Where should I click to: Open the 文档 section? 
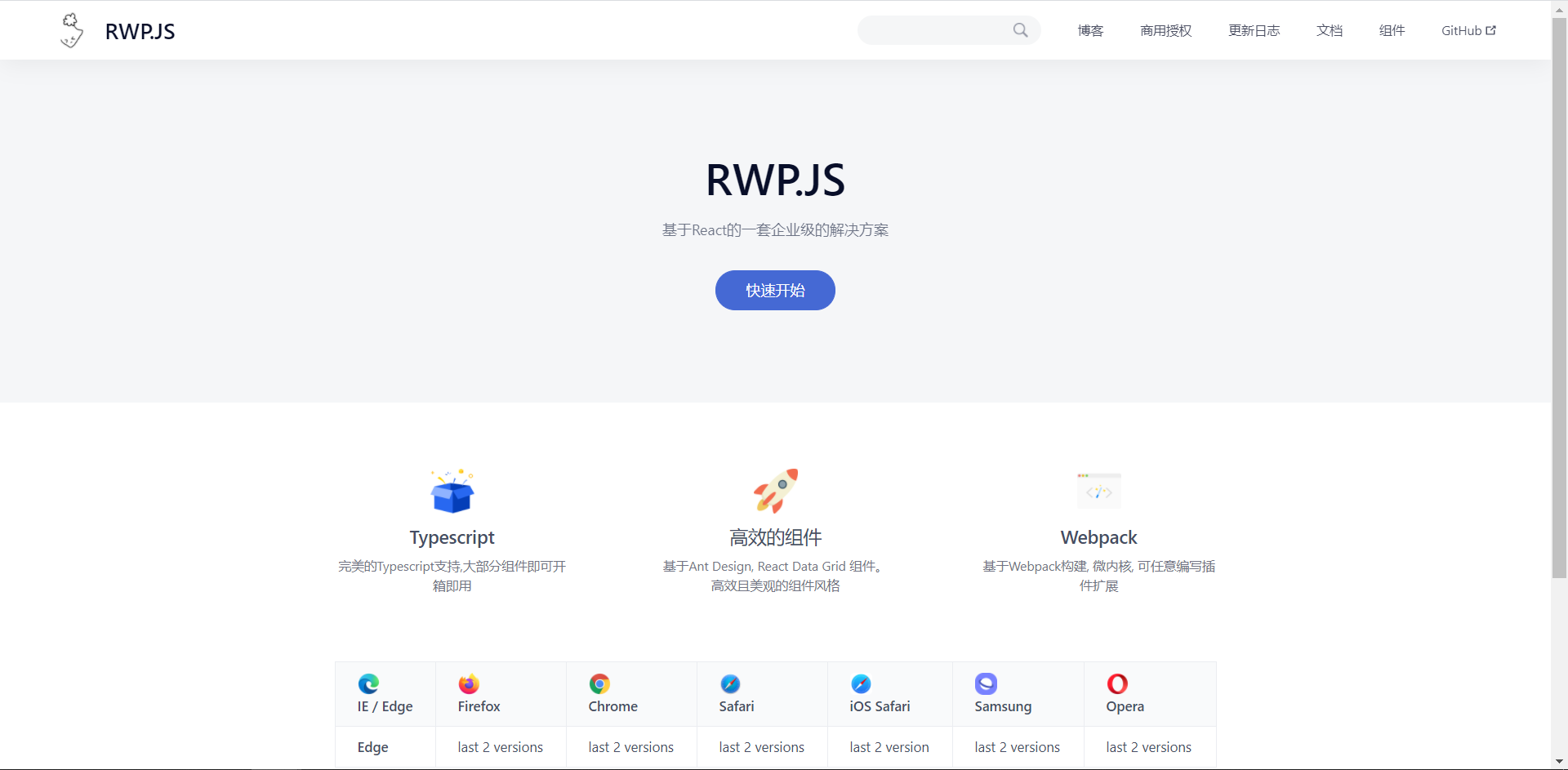click(x=1329, y=30)
